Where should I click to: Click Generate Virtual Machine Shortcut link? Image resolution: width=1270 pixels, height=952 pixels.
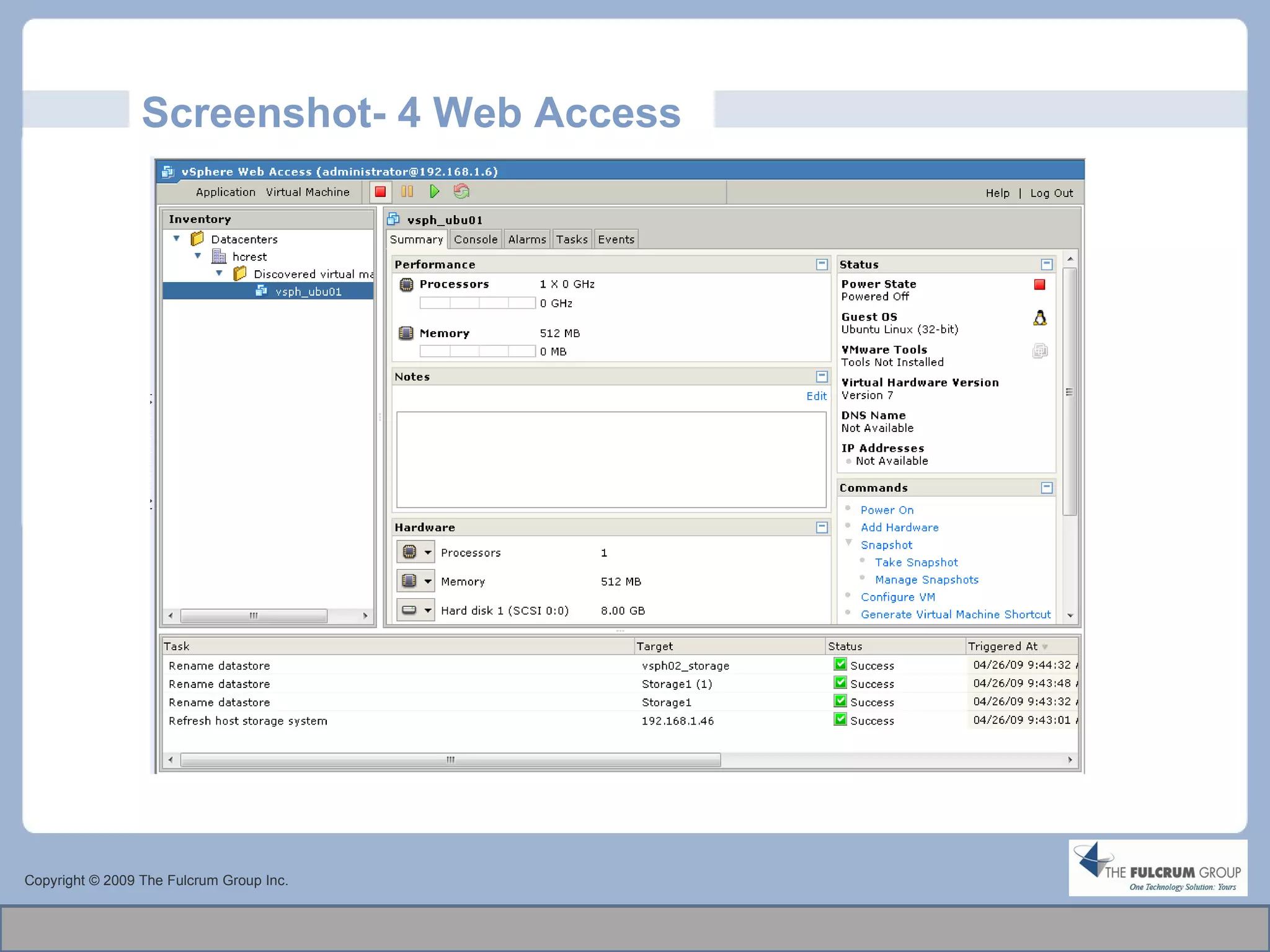[x=956, y=614]
